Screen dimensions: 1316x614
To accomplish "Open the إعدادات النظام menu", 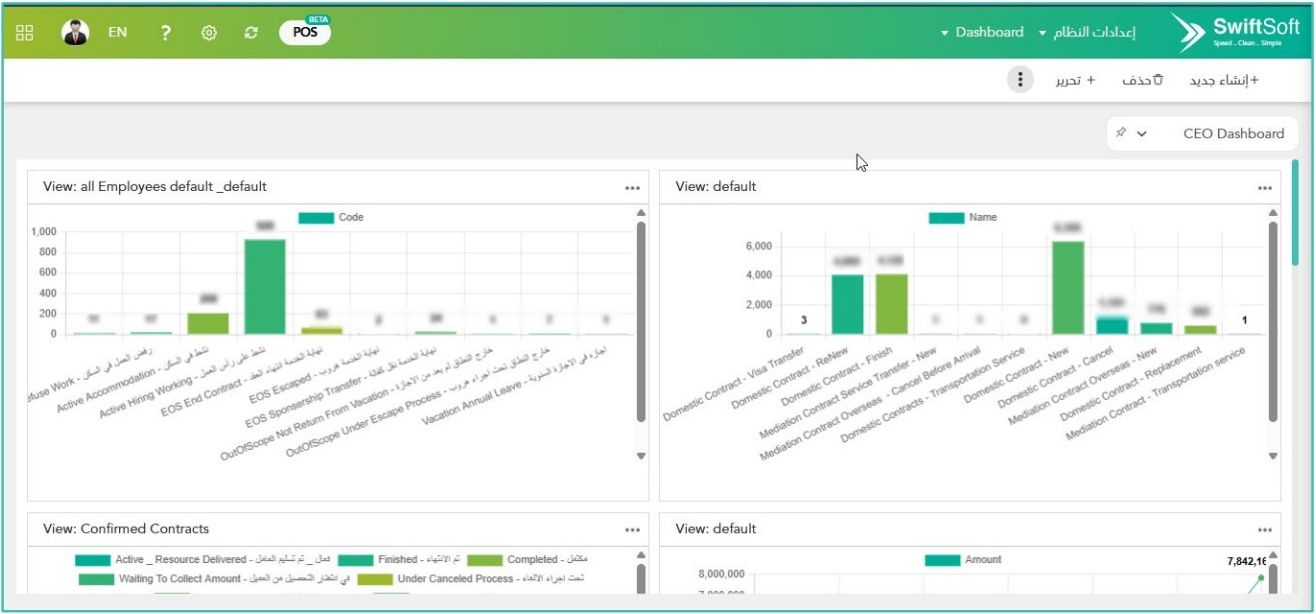I will point(1087,32).
